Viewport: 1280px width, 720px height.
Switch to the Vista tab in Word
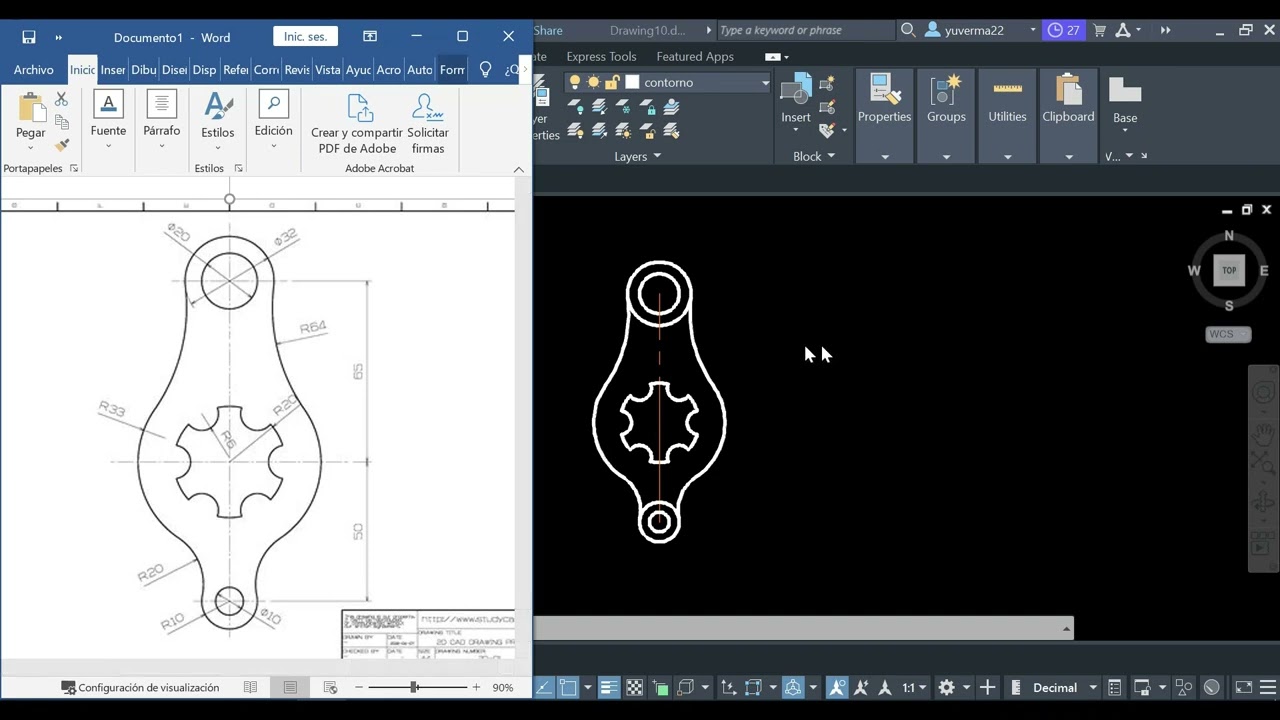pos(327,70)
